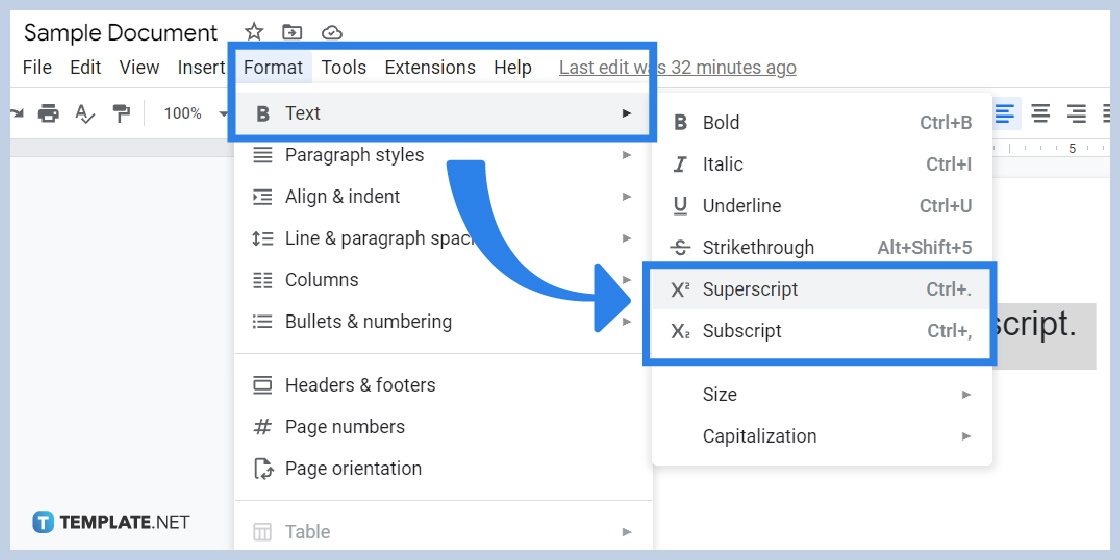Click the paint format roller icon
Viewport: 1120px width, 560px height.
(121, 113)
